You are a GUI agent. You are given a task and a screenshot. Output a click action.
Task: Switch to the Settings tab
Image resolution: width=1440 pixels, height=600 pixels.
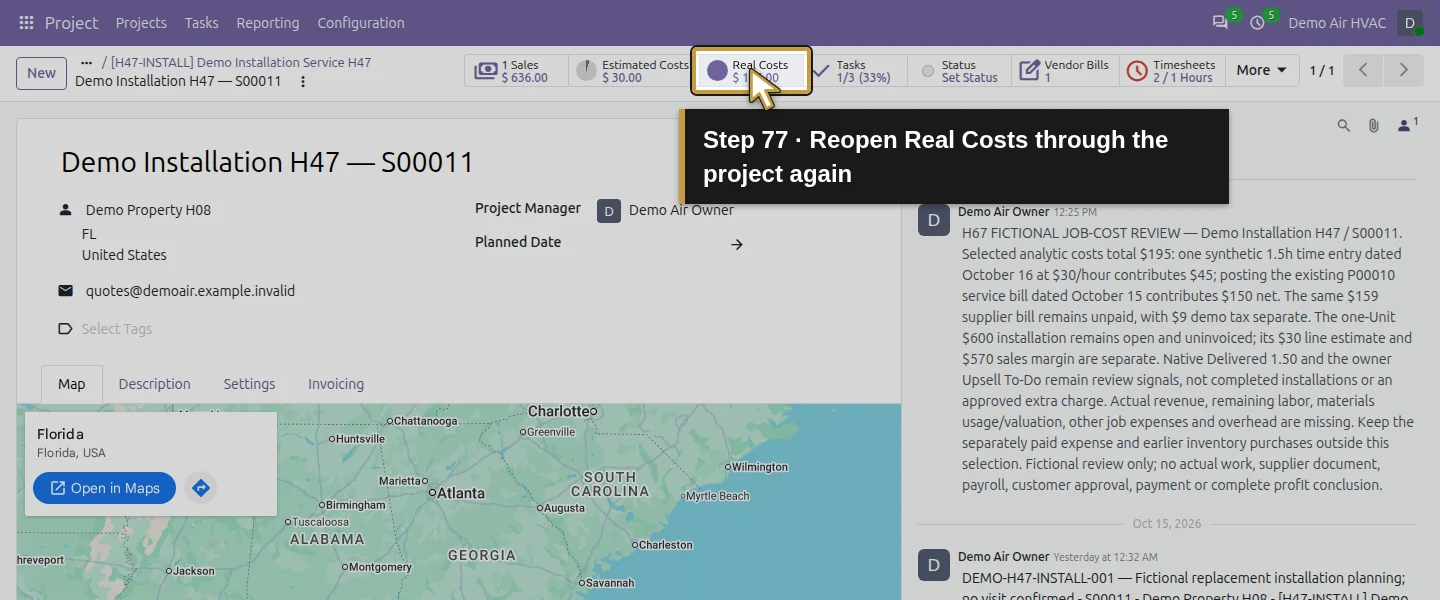pos(249,384)
